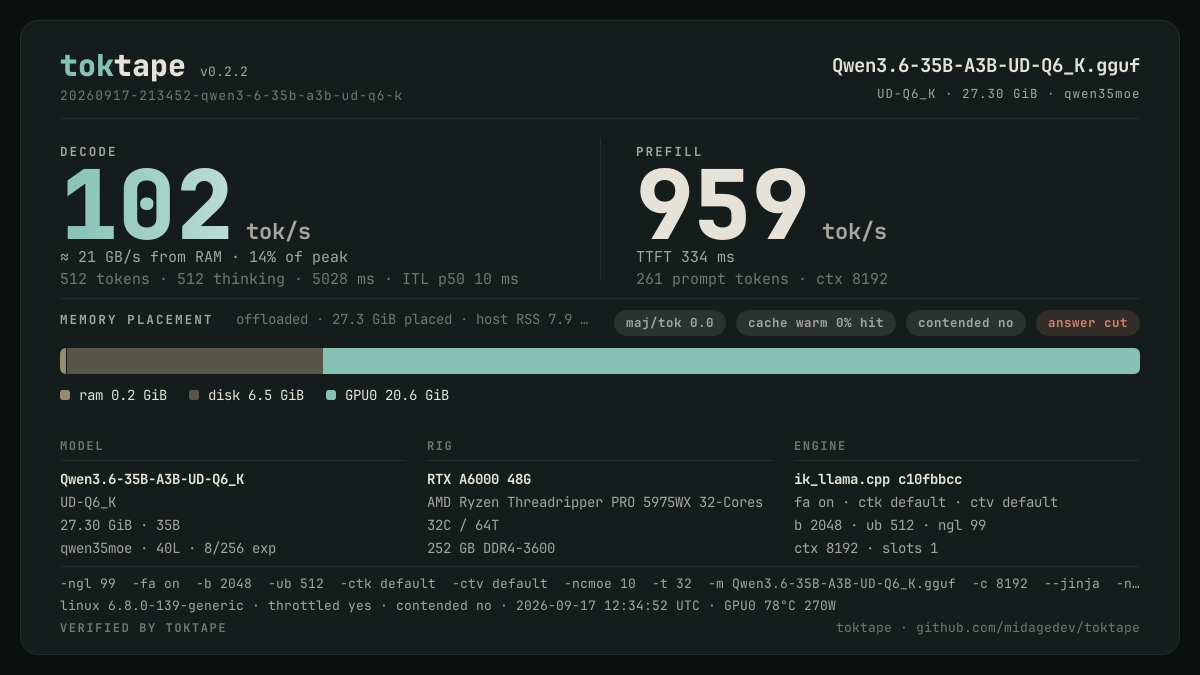Screen dimensions: 1200x675
Task: Click legend label 'disk 6.5 GiB'
Action: point(256,396)
